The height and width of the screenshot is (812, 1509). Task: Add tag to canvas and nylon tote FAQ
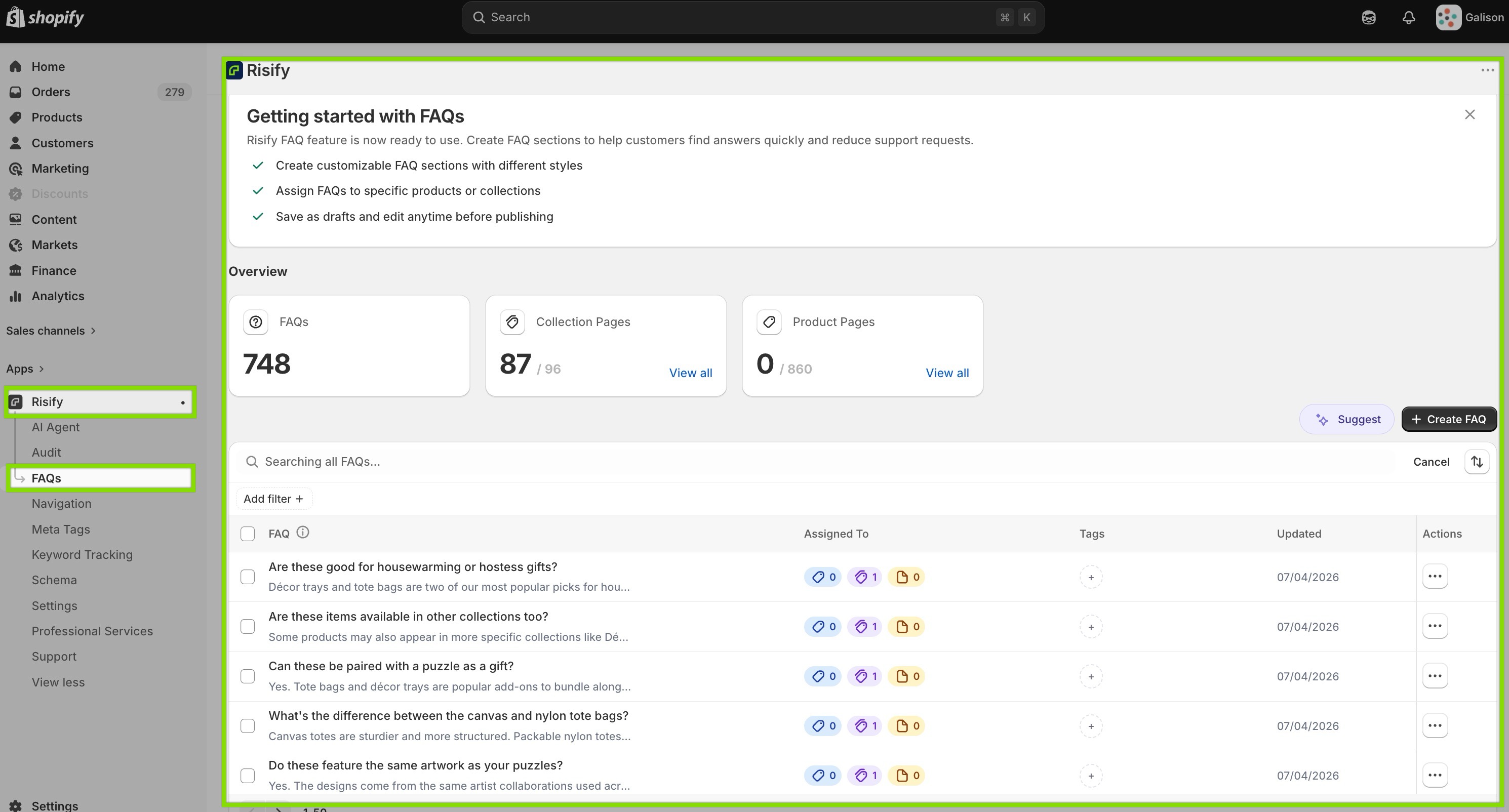tap(1091, 726)
